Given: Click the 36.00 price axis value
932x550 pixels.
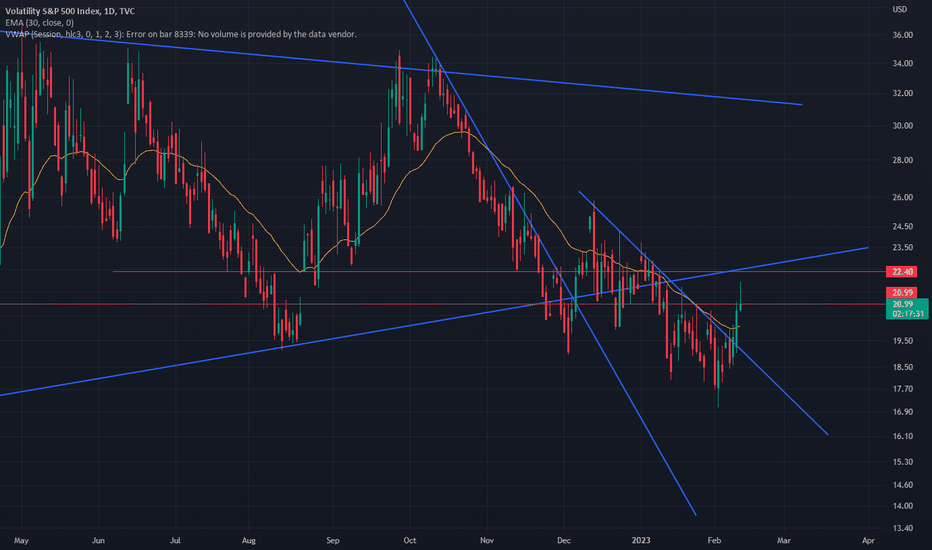Looking at the screenshot, I should [902, 35].
